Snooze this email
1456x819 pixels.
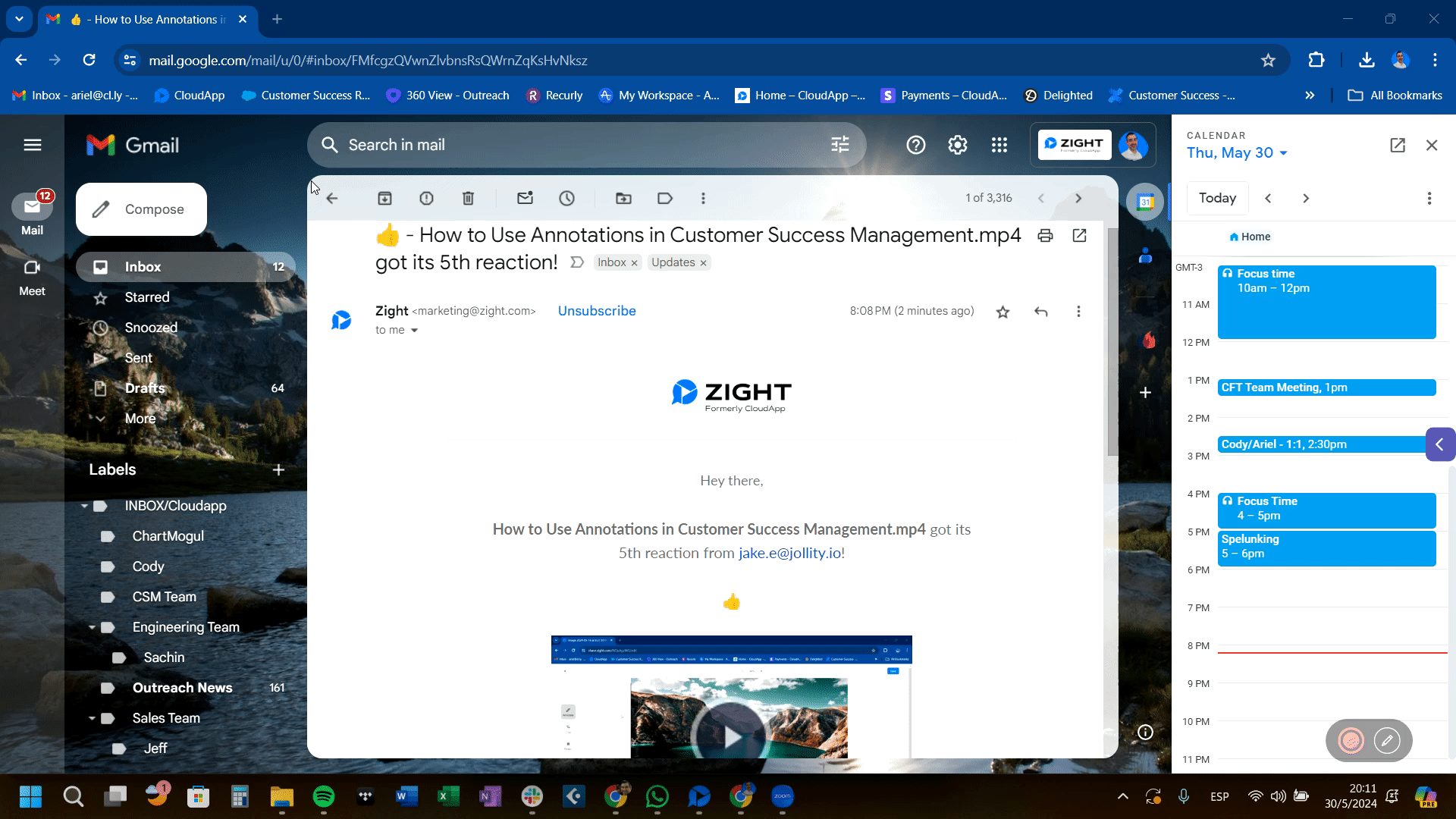point(566,198)
